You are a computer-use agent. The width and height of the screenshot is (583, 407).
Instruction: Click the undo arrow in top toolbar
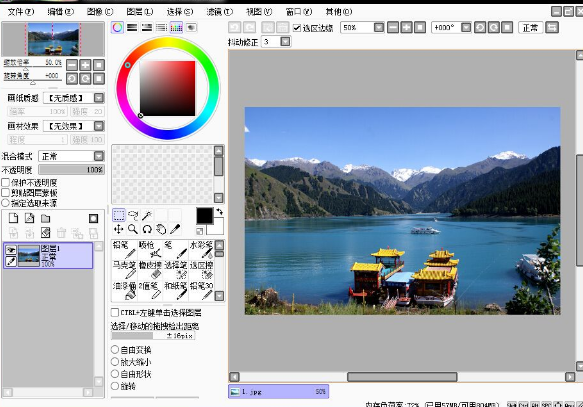click(x=235, y=28)
